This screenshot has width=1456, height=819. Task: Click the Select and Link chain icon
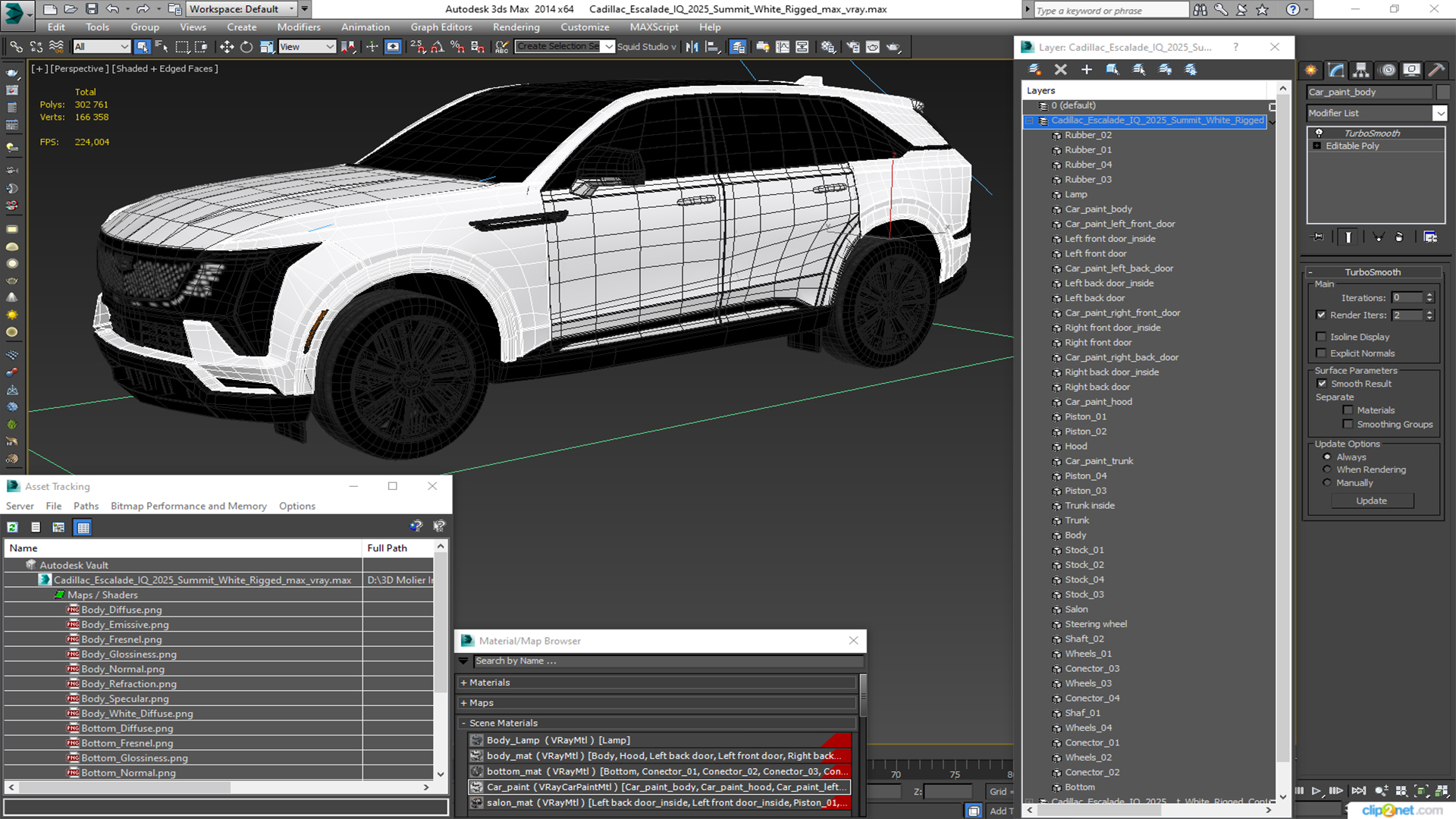(x=16, y=47)
